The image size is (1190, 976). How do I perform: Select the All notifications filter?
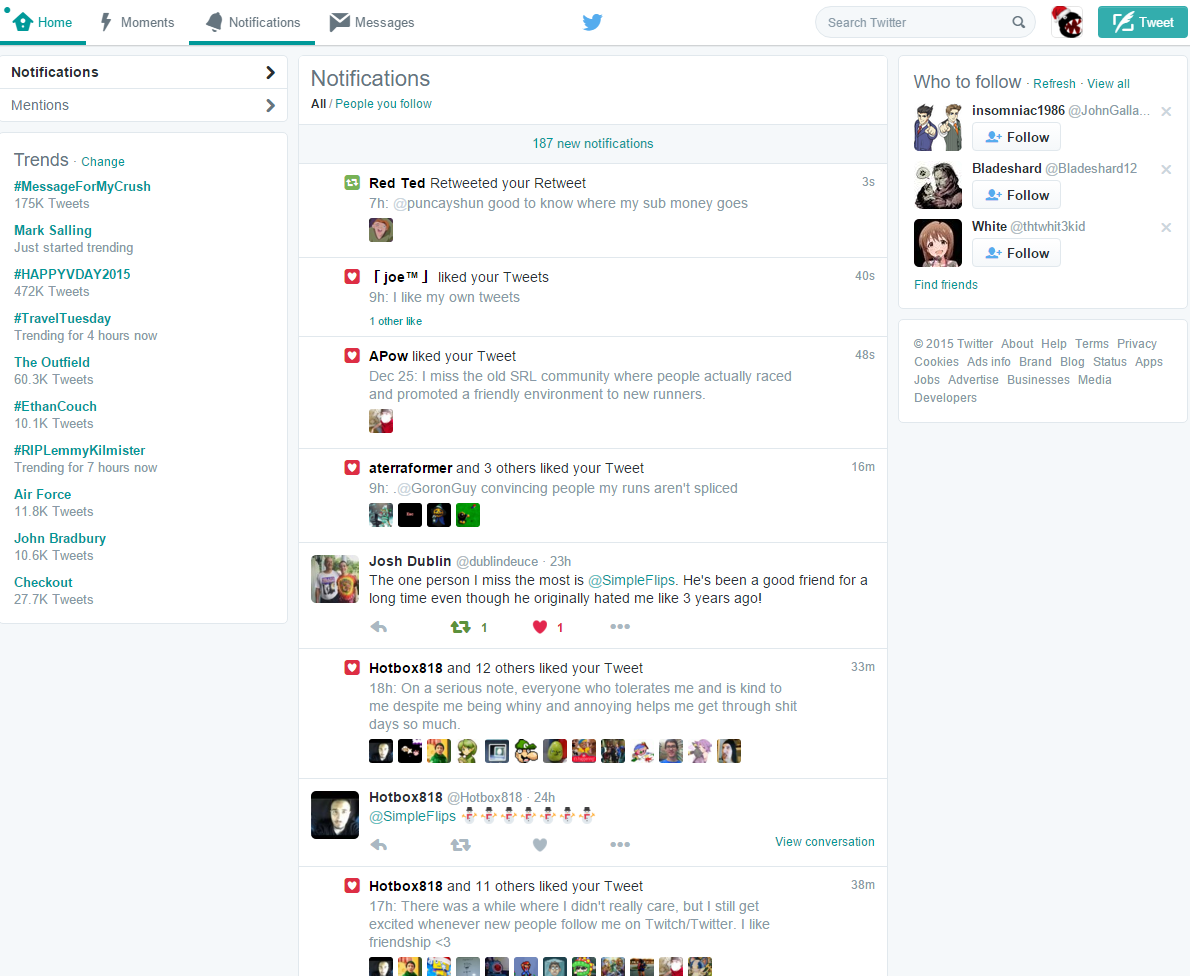pos(318,104)
